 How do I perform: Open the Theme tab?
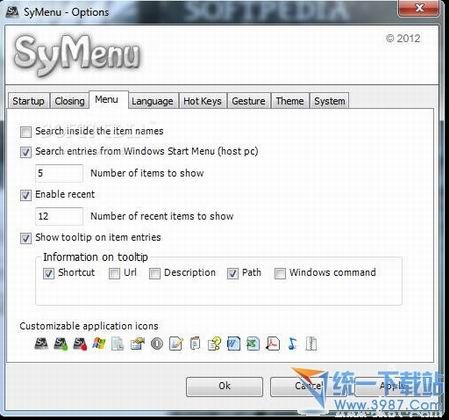coord(290,101)
